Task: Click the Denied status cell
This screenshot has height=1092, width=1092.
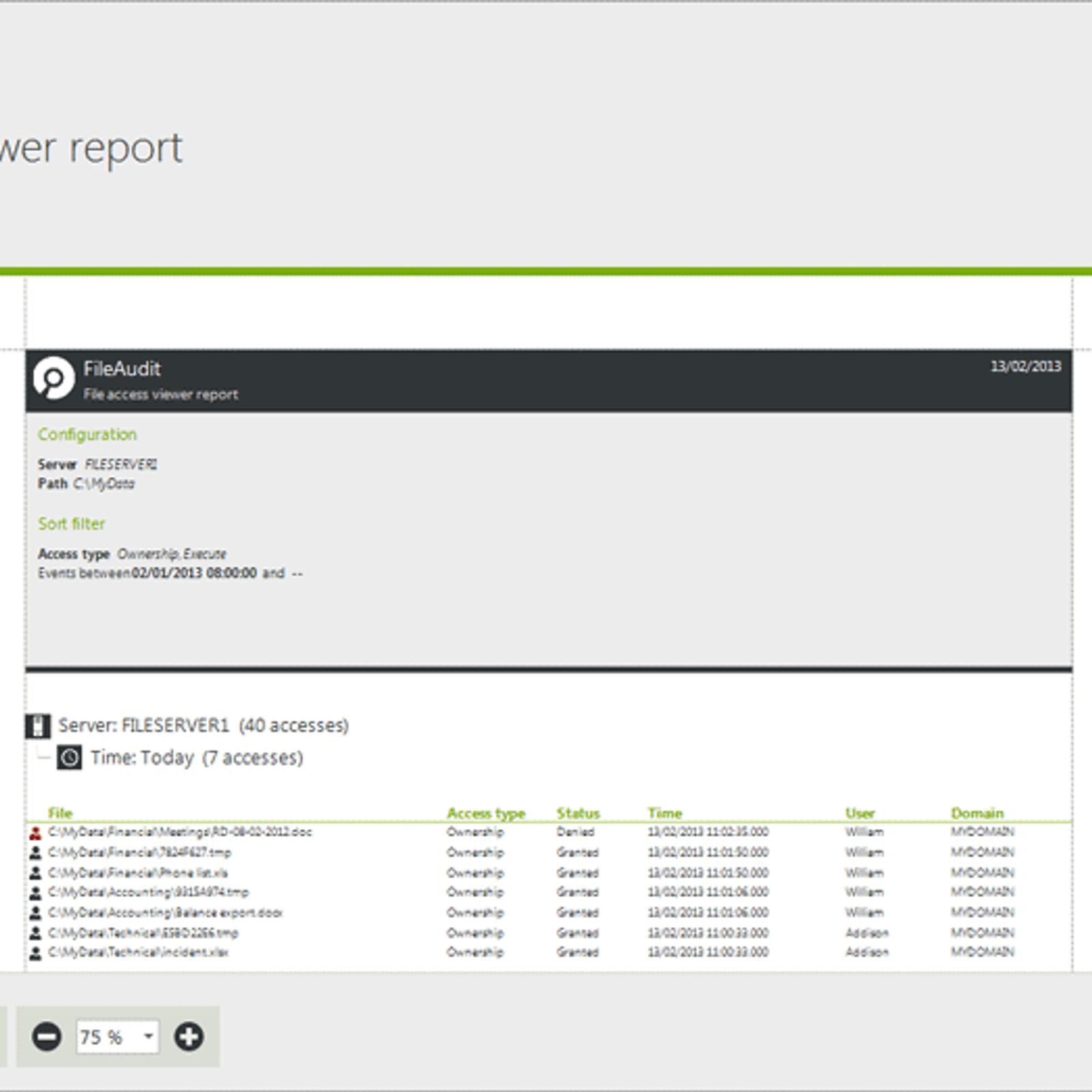Action: [575, 832]
